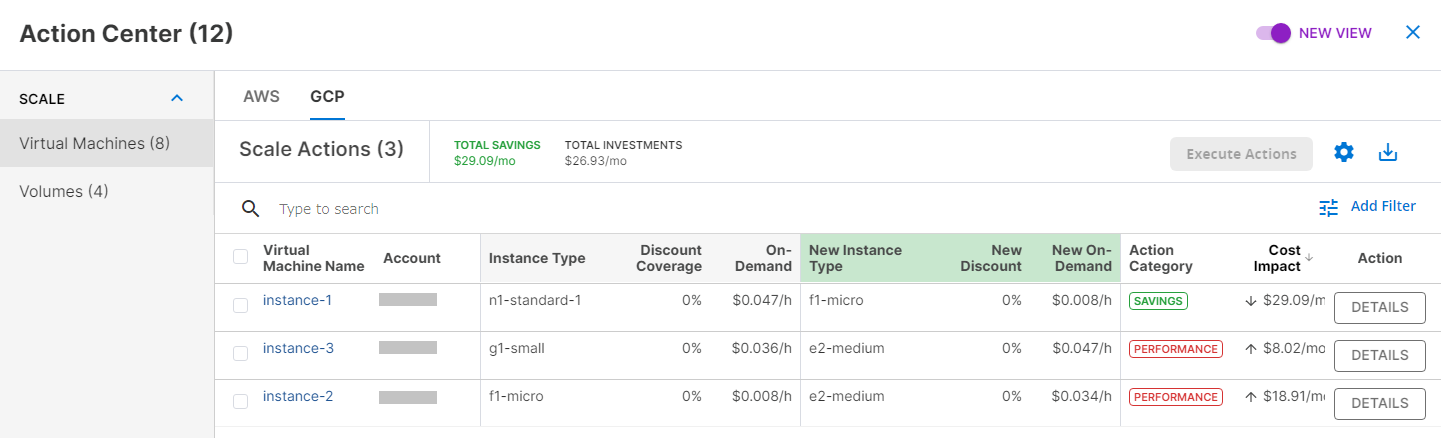
Task: Tick the select-all header checkbox
Action: tap(240, 257)
